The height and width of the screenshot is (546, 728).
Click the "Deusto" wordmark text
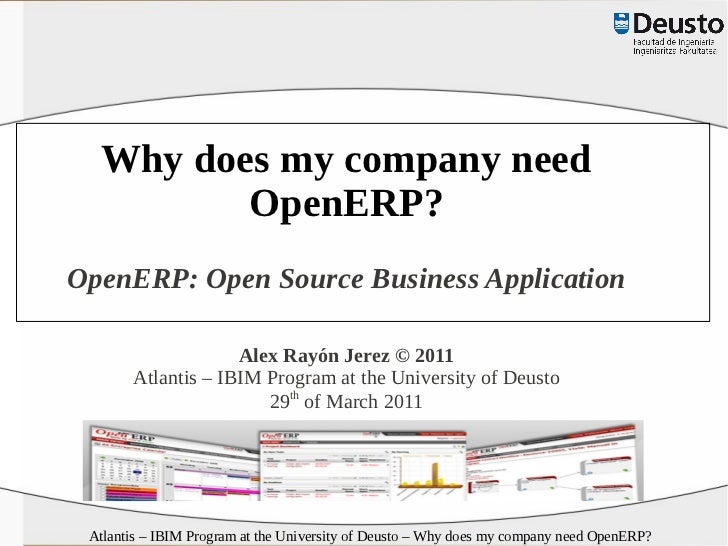point(679,24)
